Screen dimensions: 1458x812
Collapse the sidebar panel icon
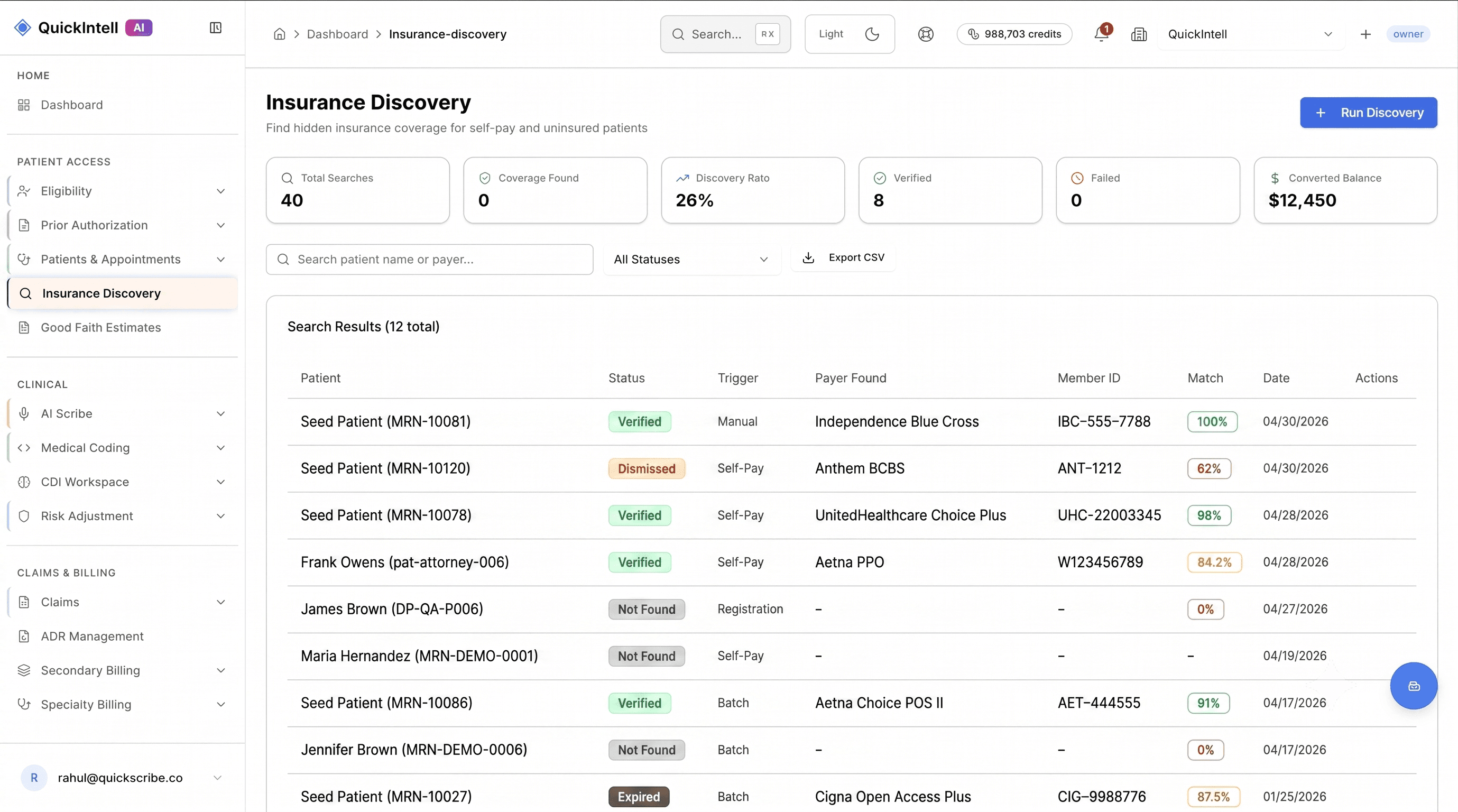(x=216, y=27)
